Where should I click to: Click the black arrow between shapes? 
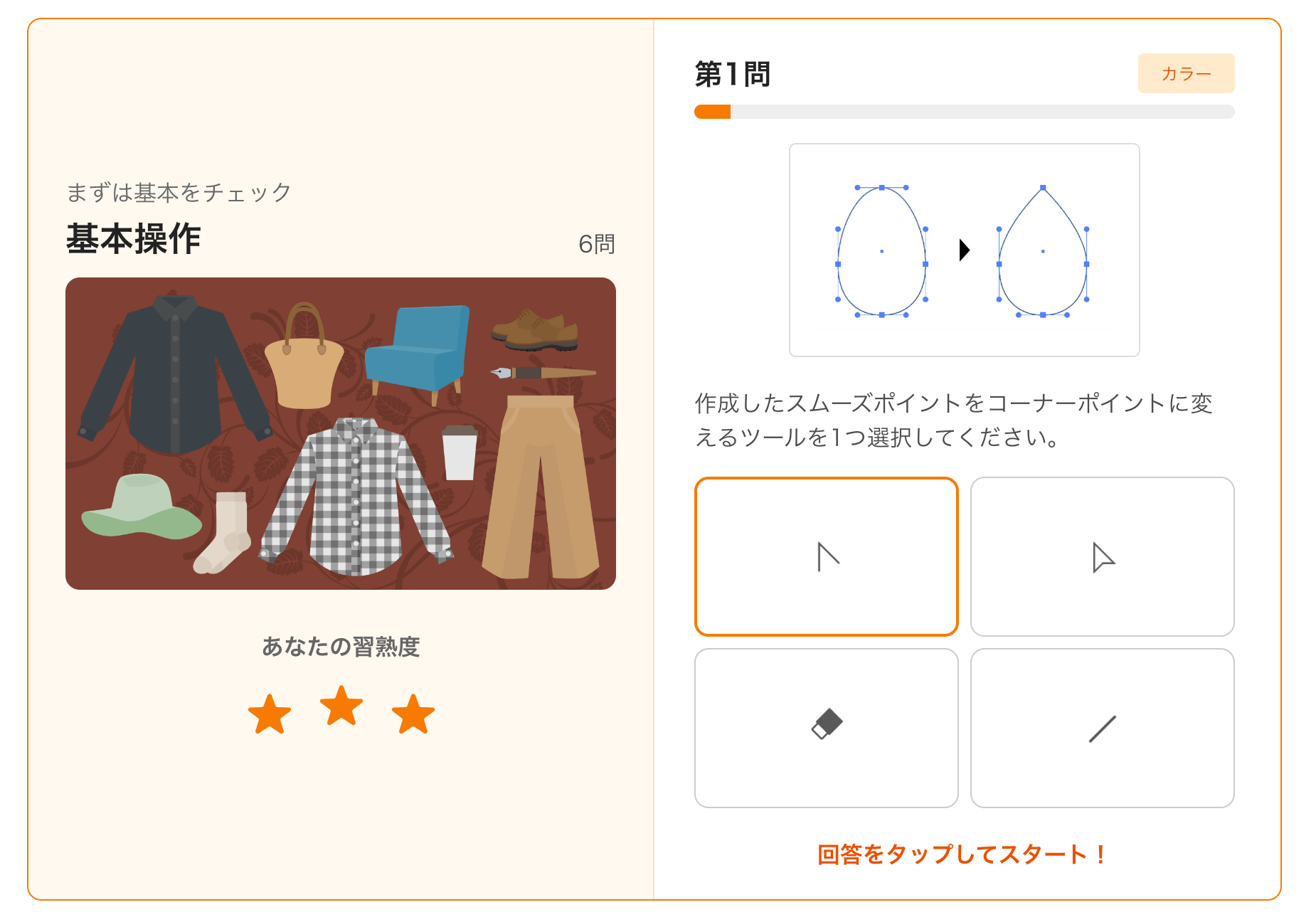point(964,250)
